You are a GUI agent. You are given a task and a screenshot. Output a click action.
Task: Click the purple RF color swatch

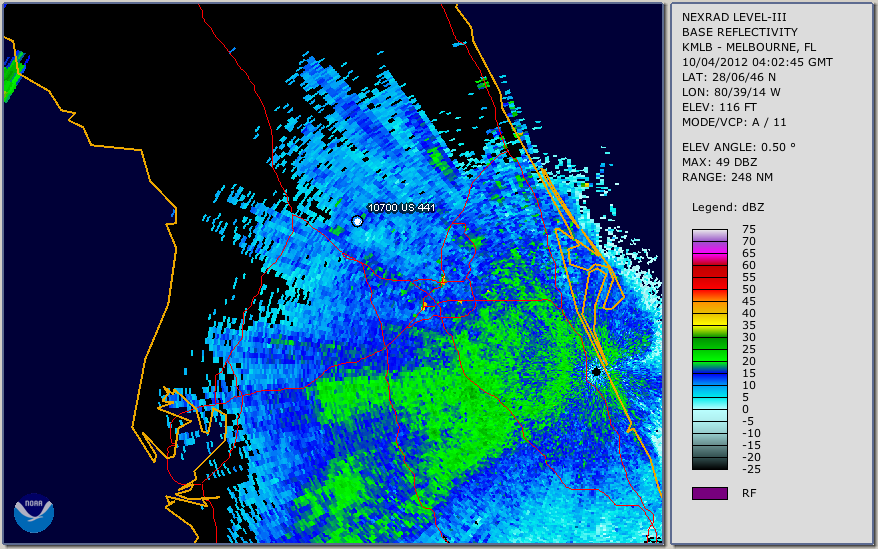pos(709,493)
